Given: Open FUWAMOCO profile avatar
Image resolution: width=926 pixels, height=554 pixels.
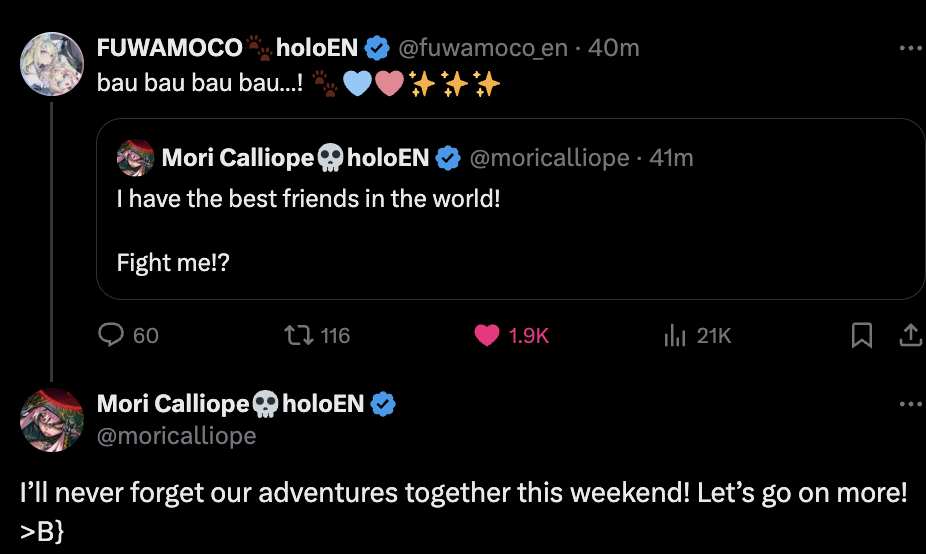Looking at the screenshot, I should point(51,63).
